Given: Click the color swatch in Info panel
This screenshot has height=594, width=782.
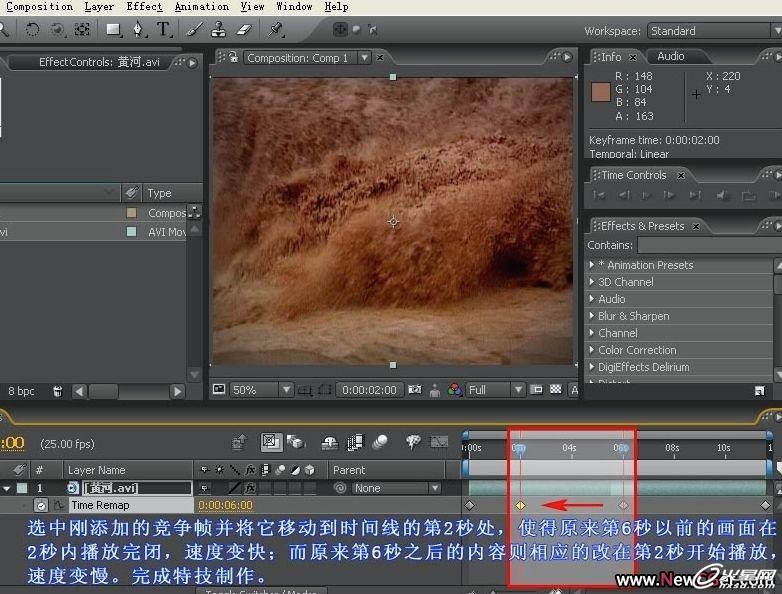Looking at the screenshot, I should click(600, 93).
